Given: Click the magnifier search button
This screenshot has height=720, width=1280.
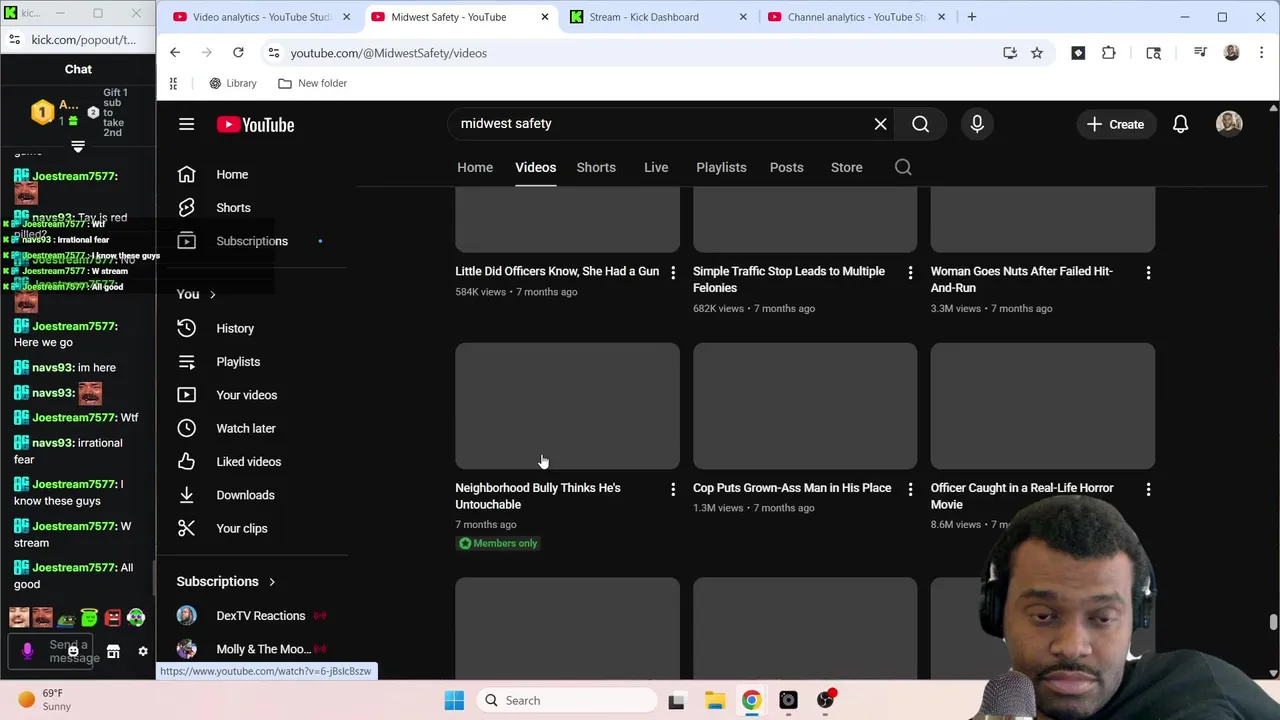Looking at the screenshot, I should tap(920, 124).
